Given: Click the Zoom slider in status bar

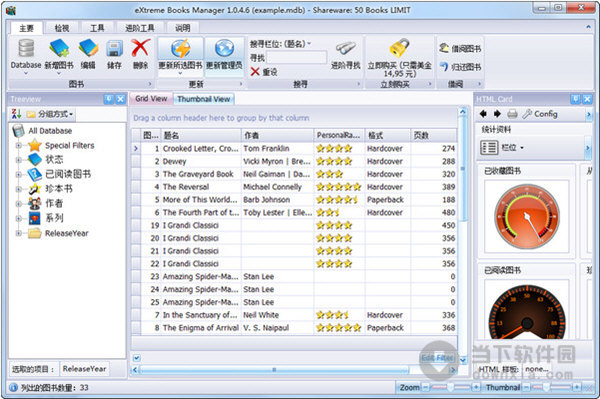Looking at the screenshot, I should (451, 388).
